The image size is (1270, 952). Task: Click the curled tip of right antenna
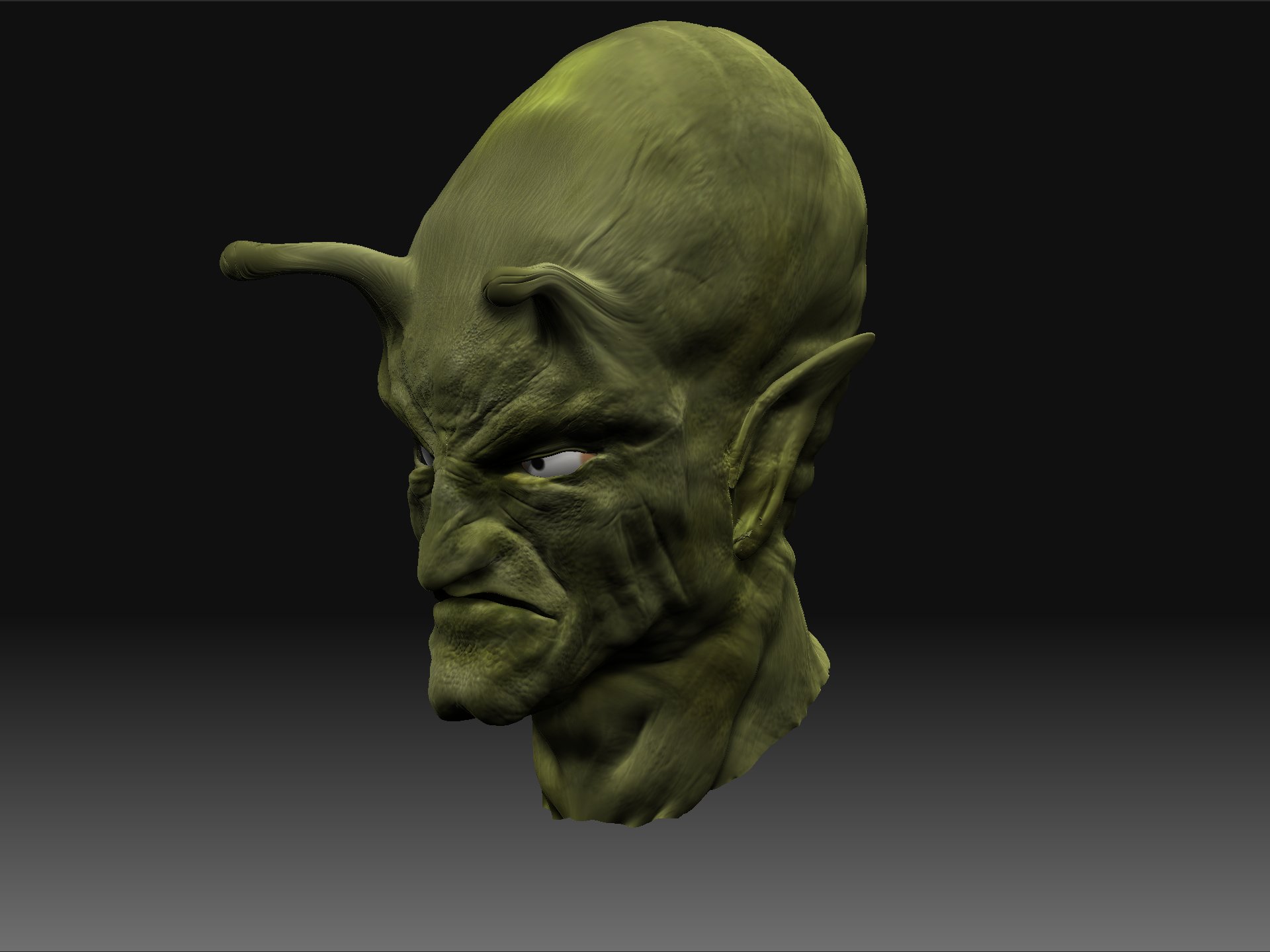point(501,291)
